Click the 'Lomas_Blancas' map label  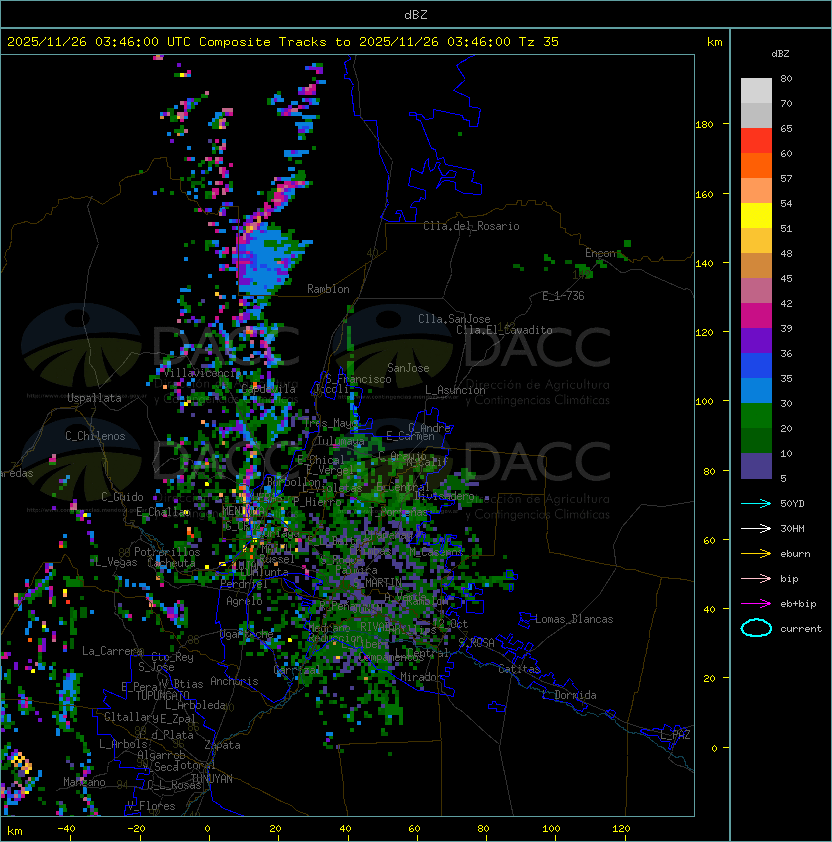[x=574, y=619]
